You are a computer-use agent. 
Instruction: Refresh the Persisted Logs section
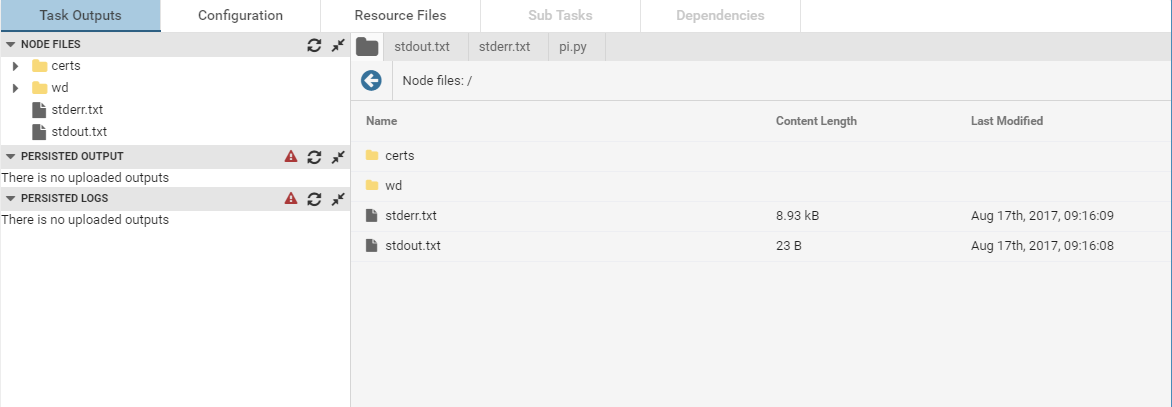314,199
